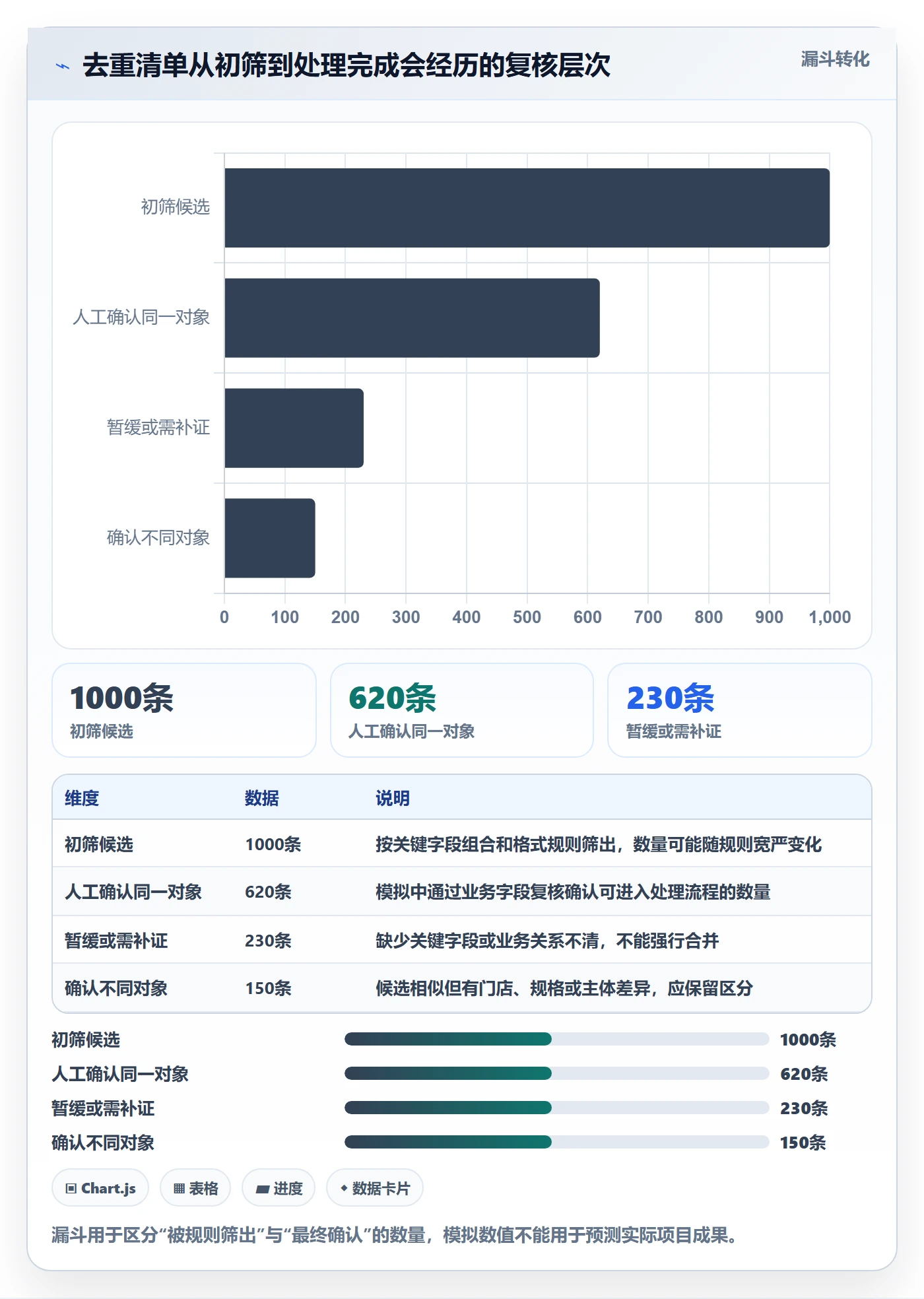Image resolution: width=924 pixels, height=1299 pixels.
Task: Click the 漏斗转化 label in header
Action: click(x=835, y=59)
